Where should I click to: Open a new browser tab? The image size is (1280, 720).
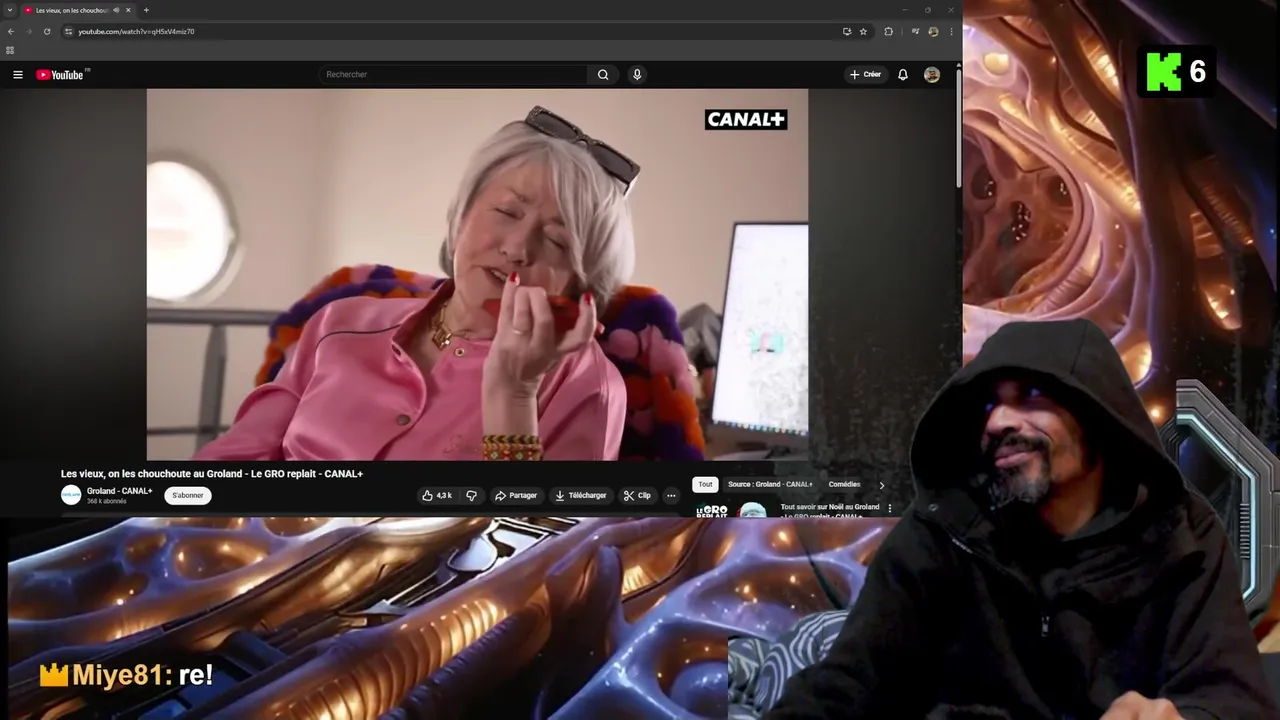(x=146, y=10)
